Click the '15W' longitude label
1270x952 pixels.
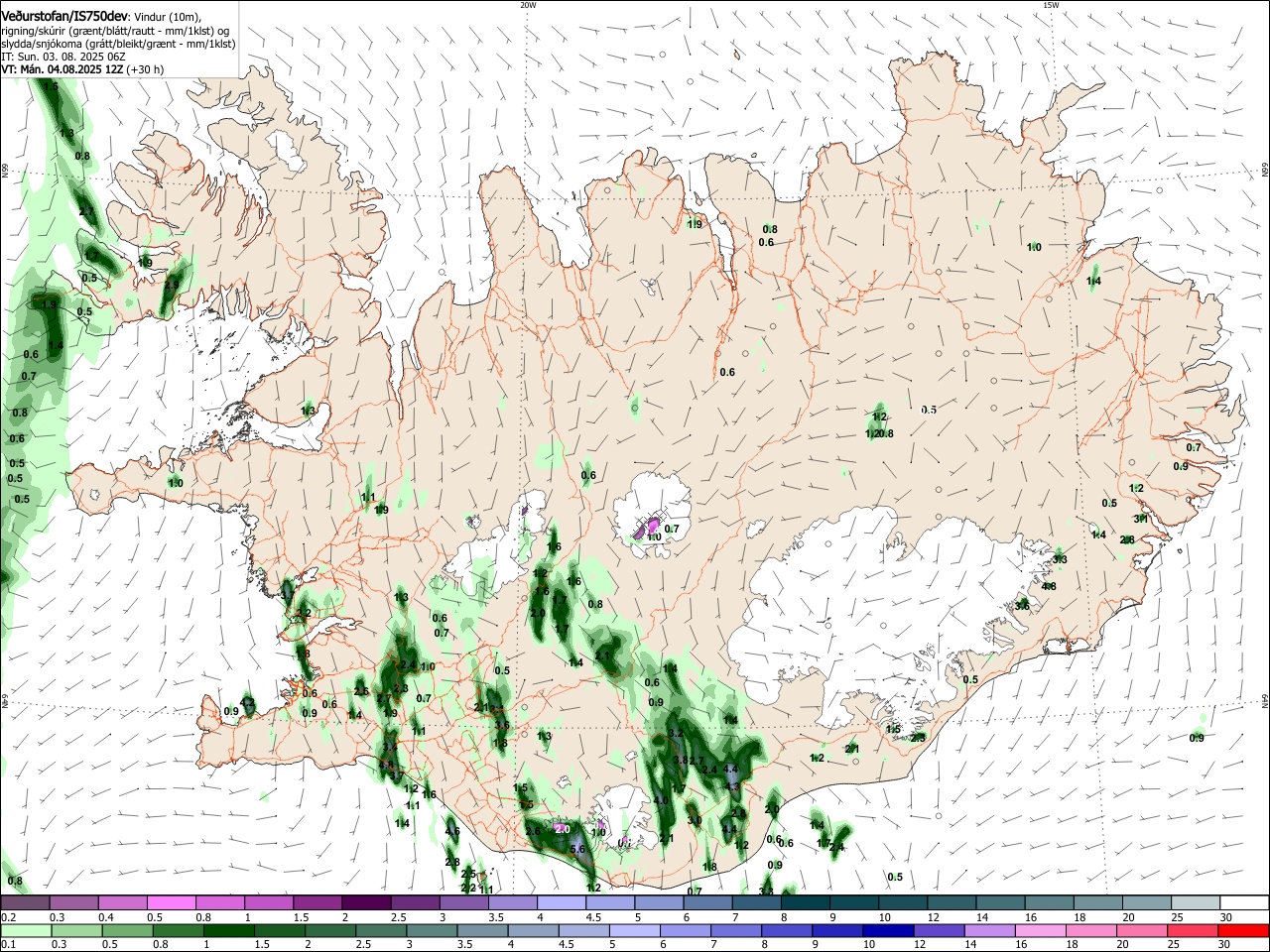pyautogui.click(x=1051, y=5)
